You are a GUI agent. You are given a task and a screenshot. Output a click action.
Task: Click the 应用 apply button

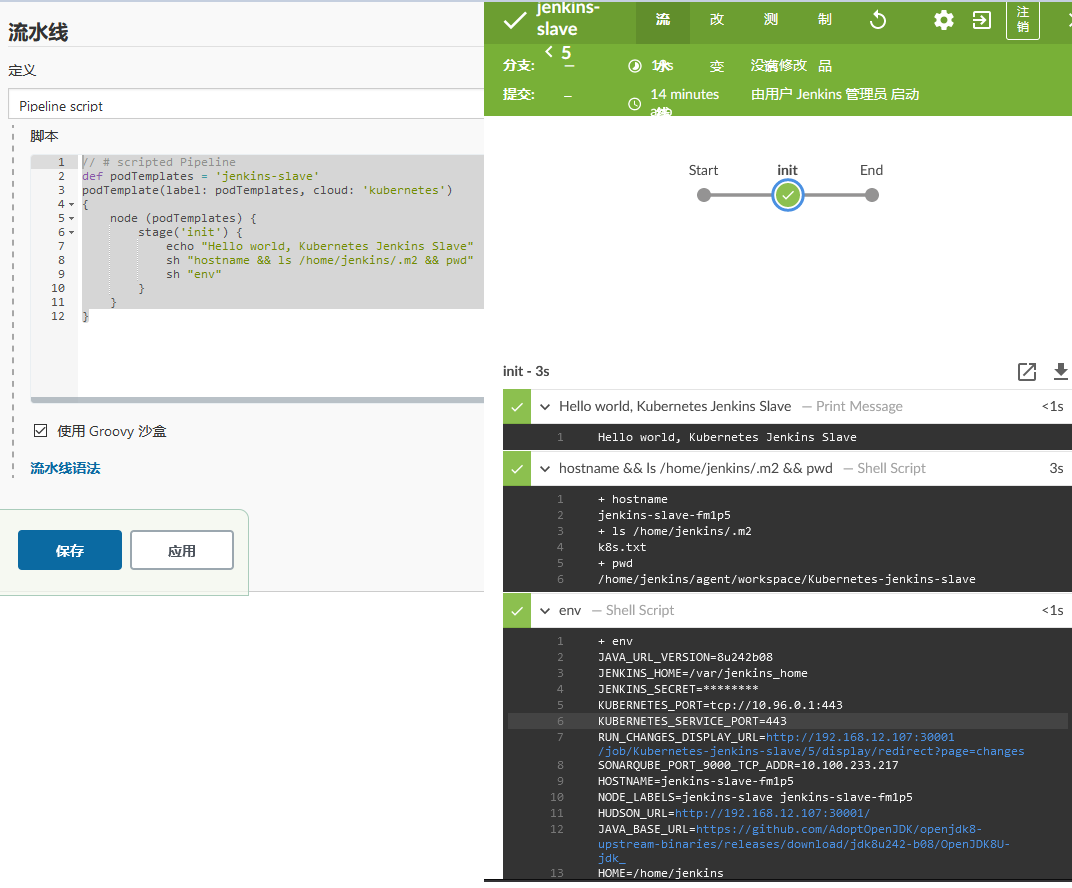click(182, 550)
